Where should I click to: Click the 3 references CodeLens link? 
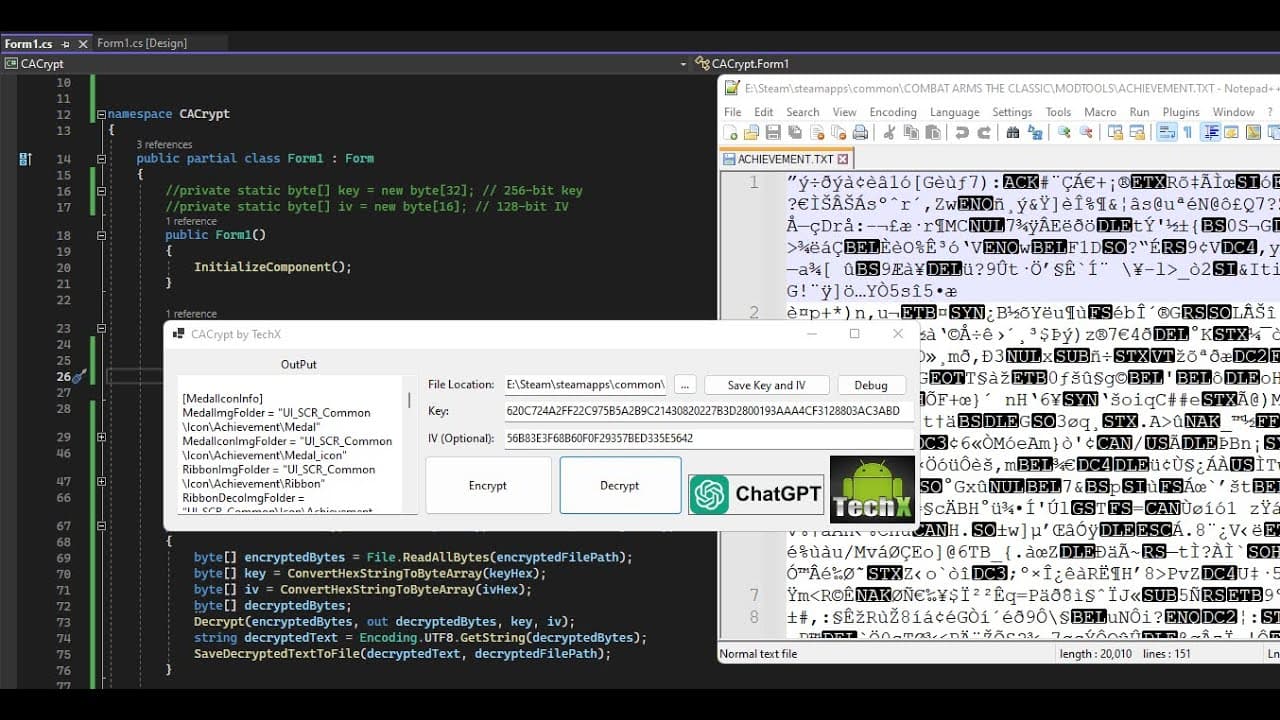(x=164, y=145)
